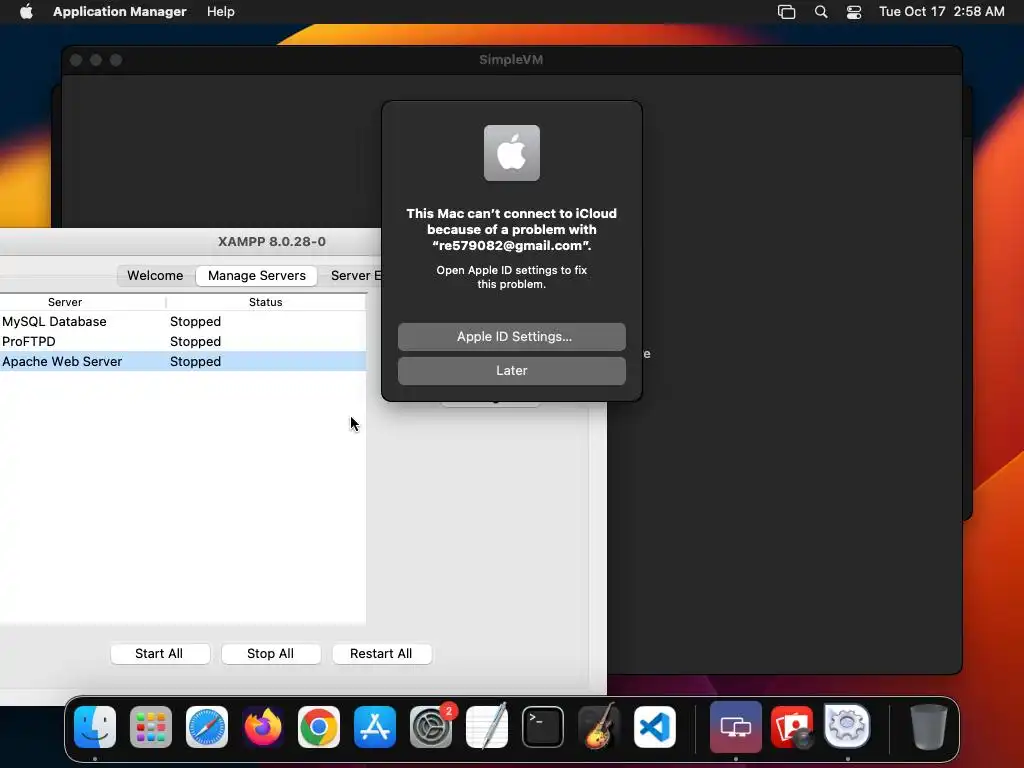Switch to the Server Events tab
Viewport: 1024px width, 768px height.
click(355, 276)
